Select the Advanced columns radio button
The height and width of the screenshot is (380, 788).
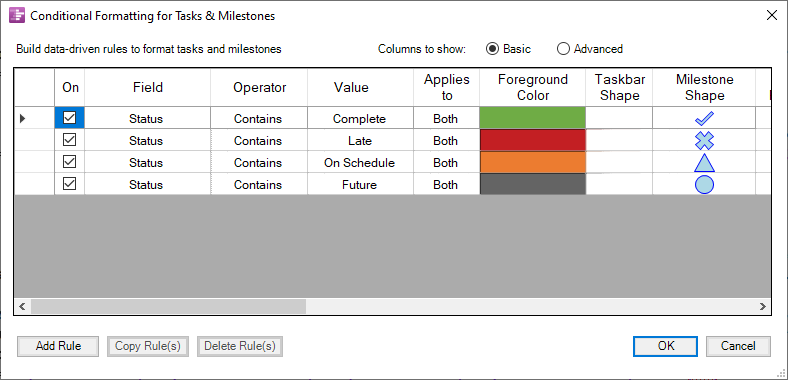tap(563, 49)
